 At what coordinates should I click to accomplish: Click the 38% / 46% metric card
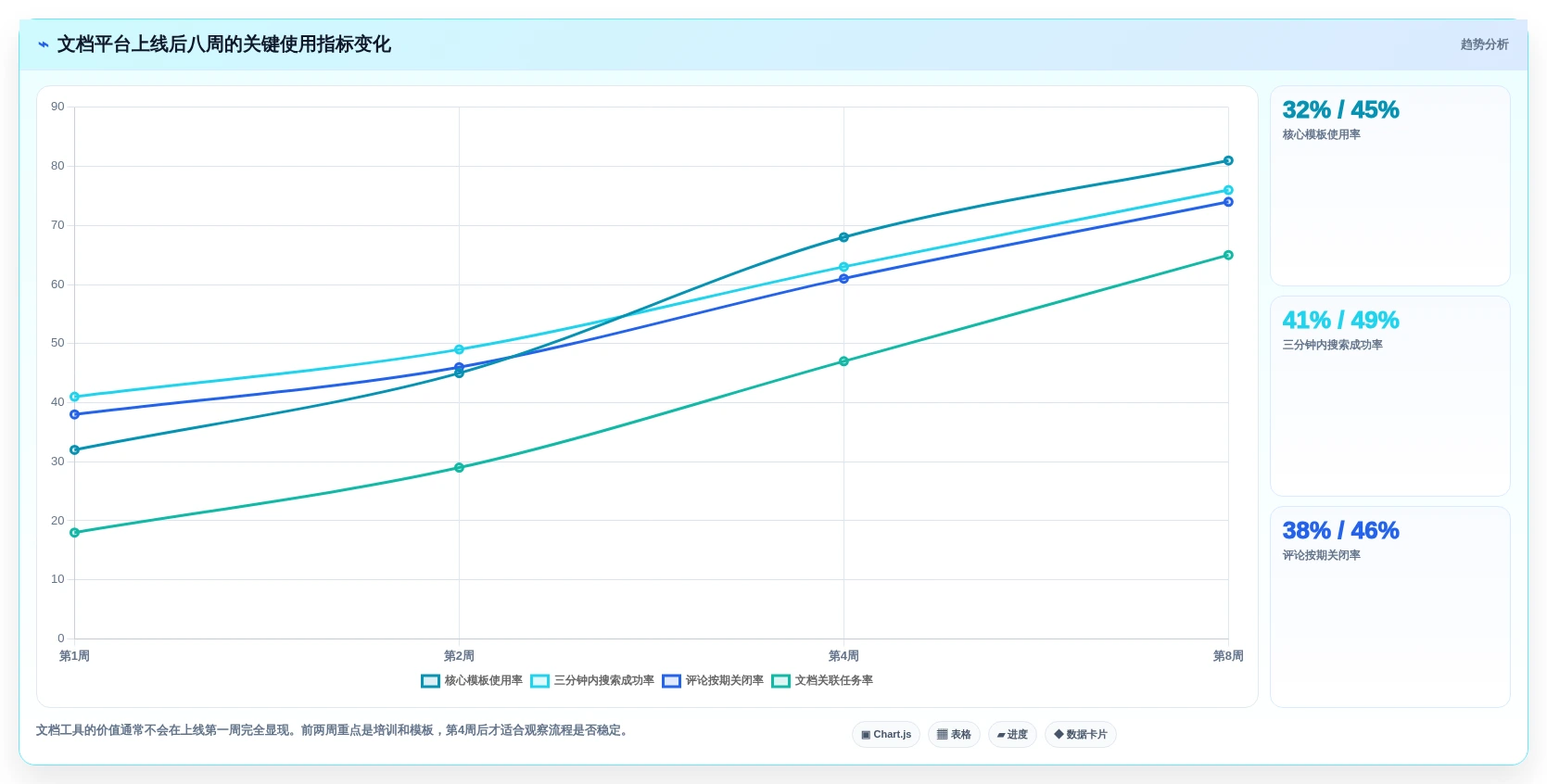click(1389, 606)
